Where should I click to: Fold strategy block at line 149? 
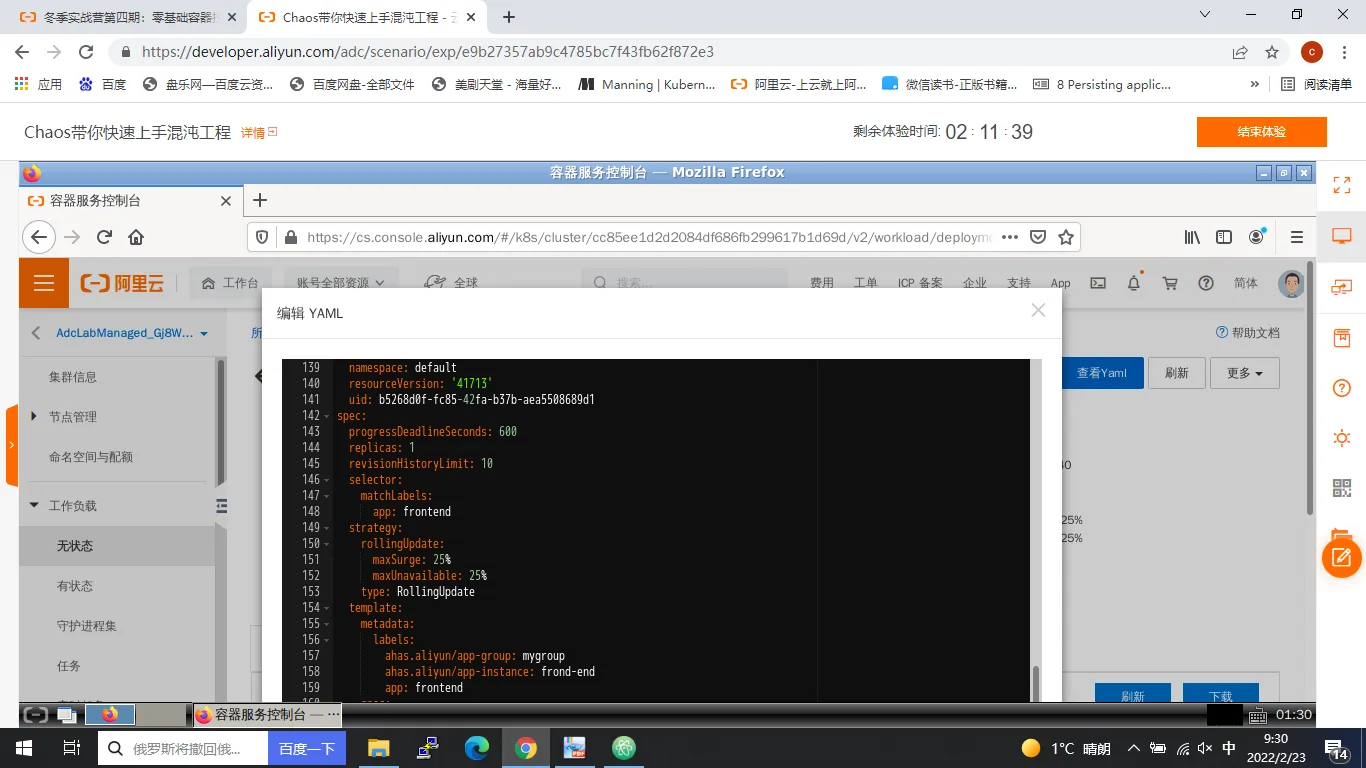(327, 528)
